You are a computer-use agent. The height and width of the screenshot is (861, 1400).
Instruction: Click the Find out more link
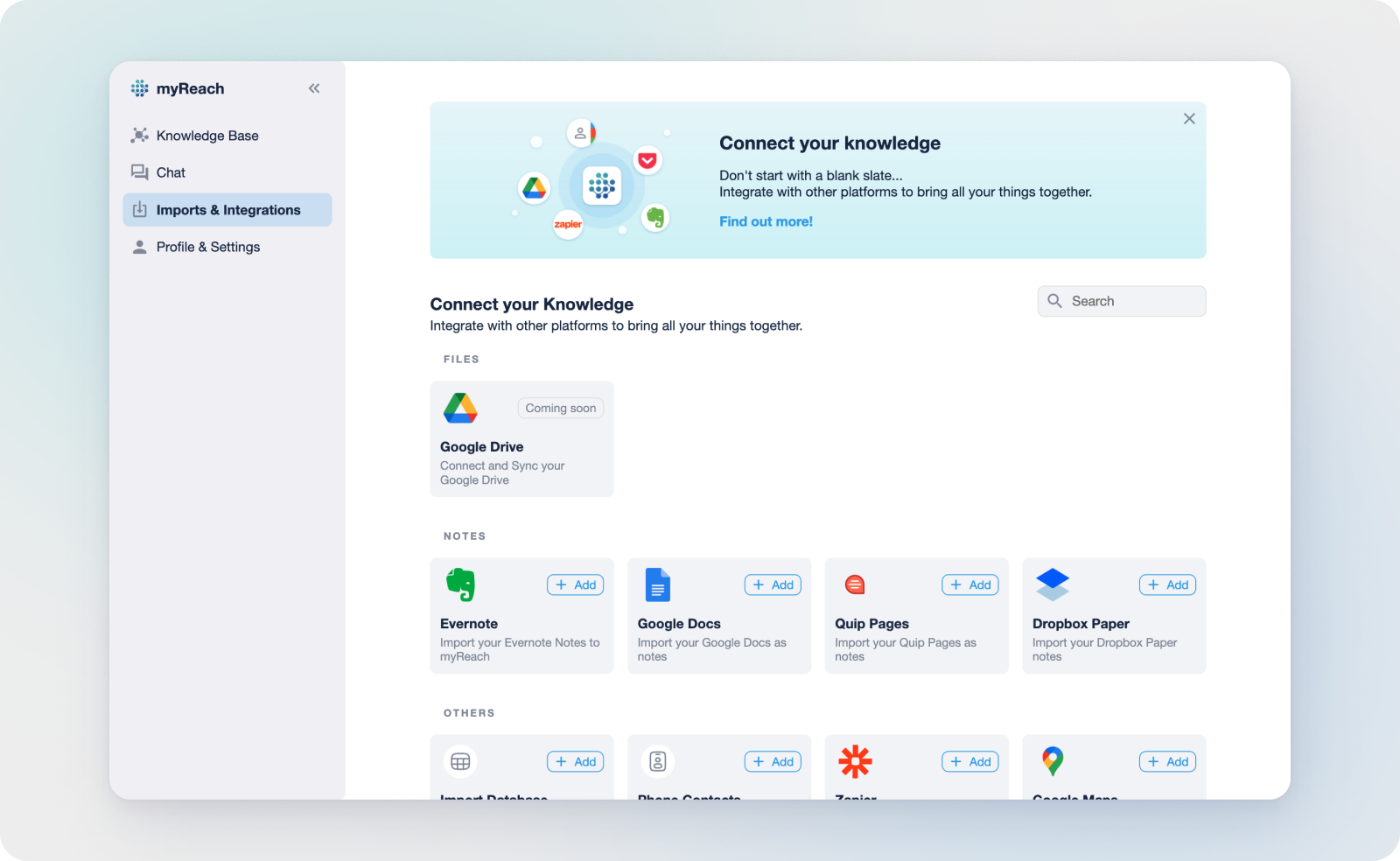(766, 221)
